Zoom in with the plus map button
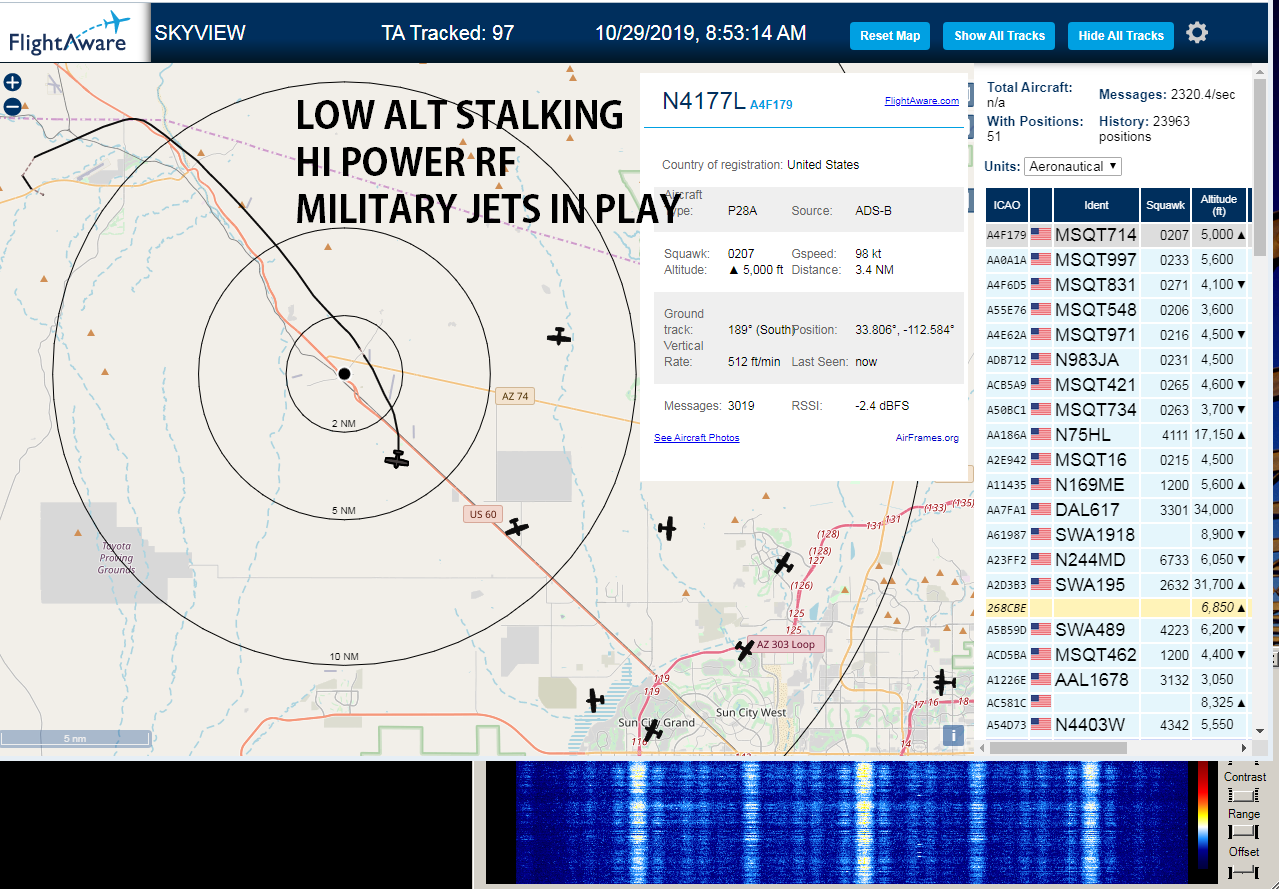Viewport: 1279px width, 889px height. pyautogui.click(x=12, y=83)
